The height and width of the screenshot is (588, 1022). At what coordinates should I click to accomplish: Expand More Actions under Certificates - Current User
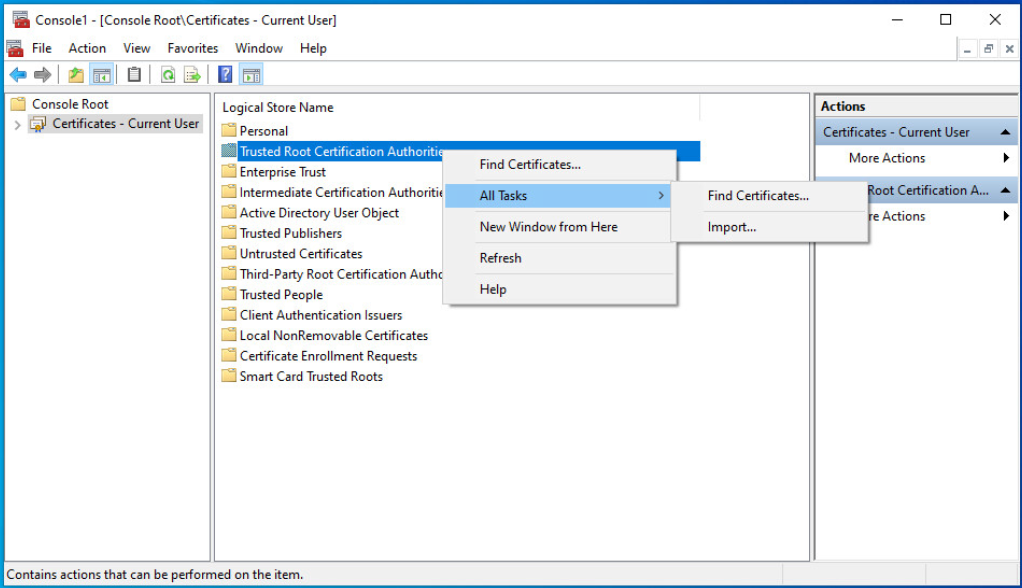(887, 158)
